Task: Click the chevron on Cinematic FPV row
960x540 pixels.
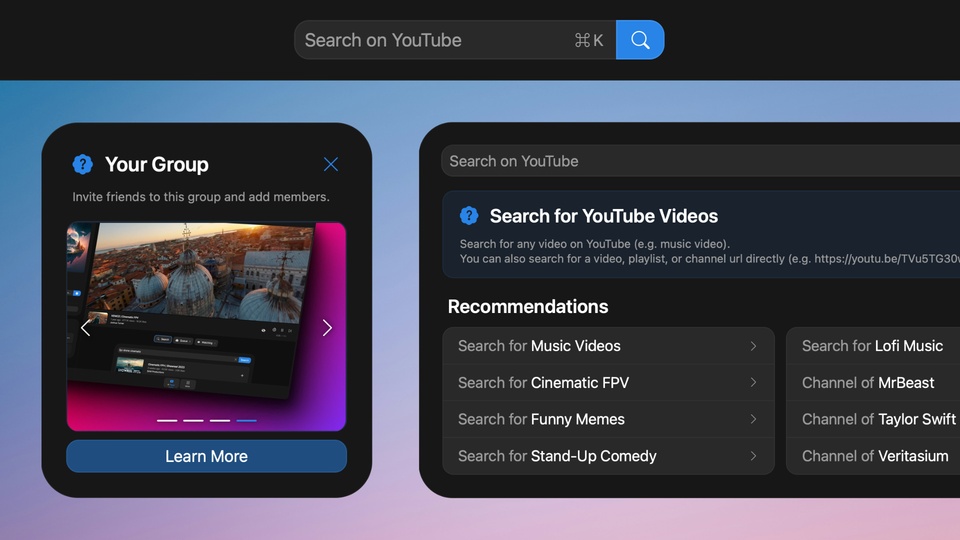Action: 753,383
